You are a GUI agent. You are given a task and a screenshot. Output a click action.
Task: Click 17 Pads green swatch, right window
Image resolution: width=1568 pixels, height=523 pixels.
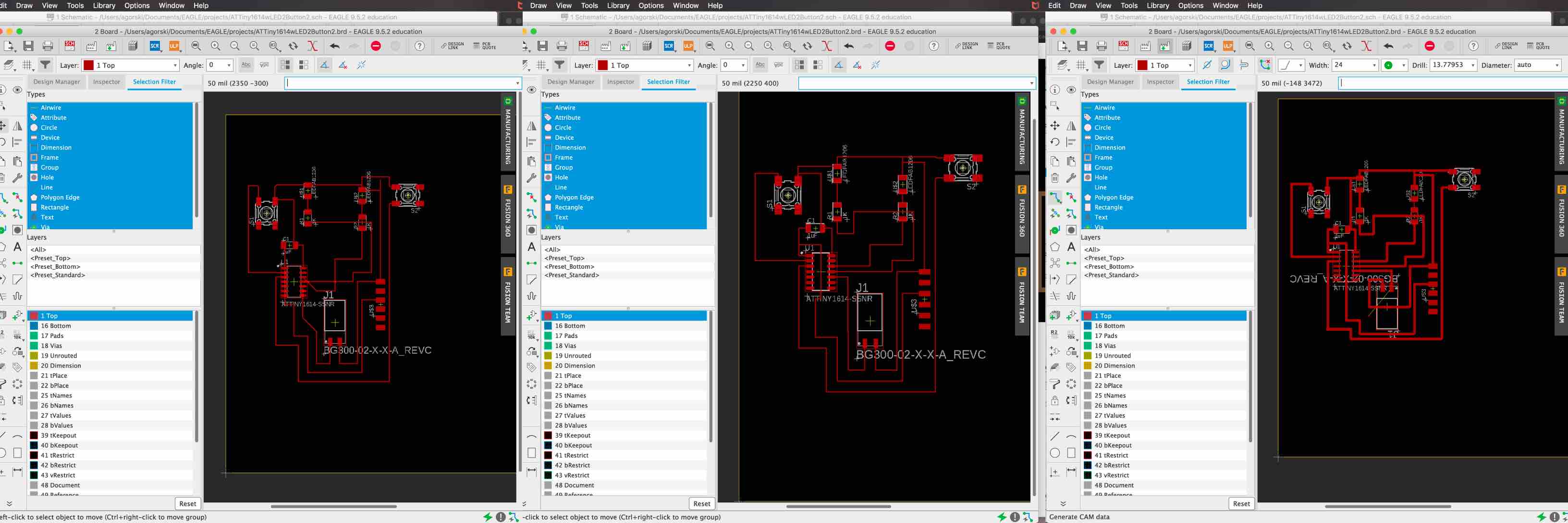[1088, 336]
